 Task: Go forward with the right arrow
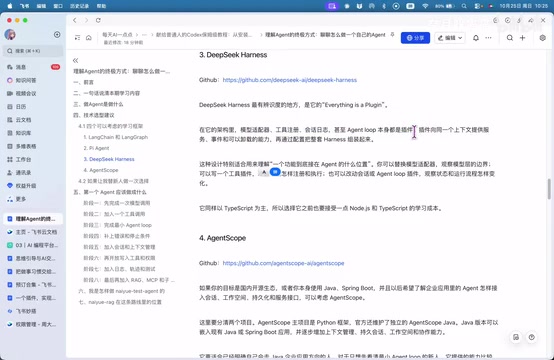[86, 20]
